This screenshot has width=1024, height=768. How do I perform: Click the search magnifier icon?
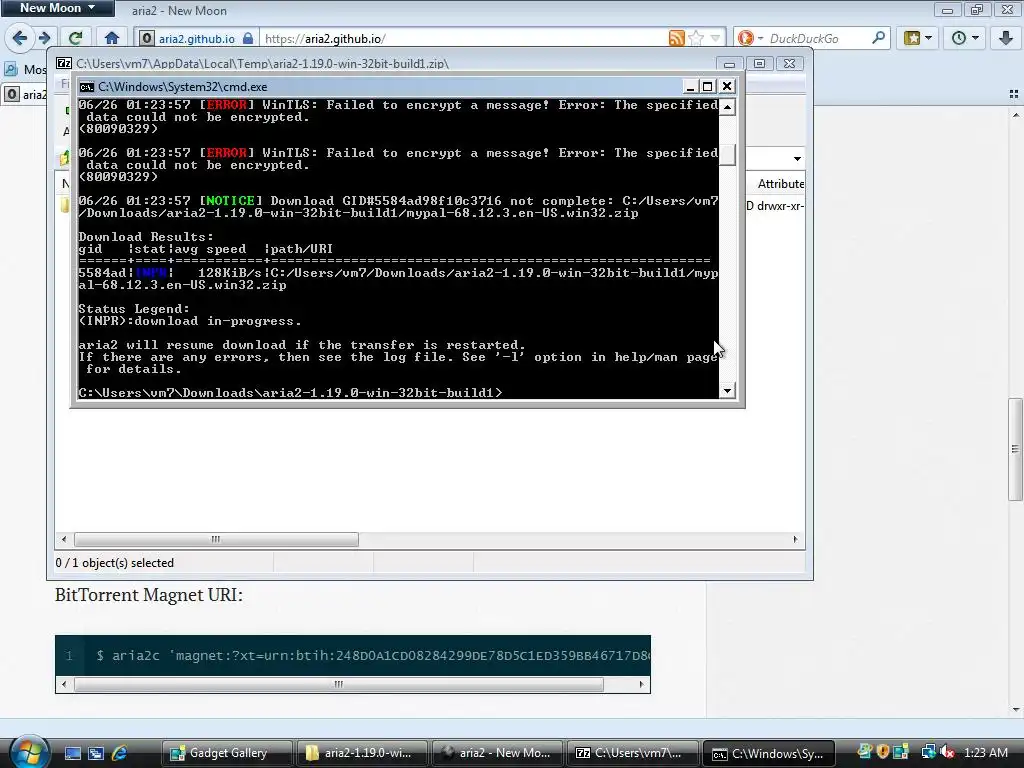coord(878,38)
